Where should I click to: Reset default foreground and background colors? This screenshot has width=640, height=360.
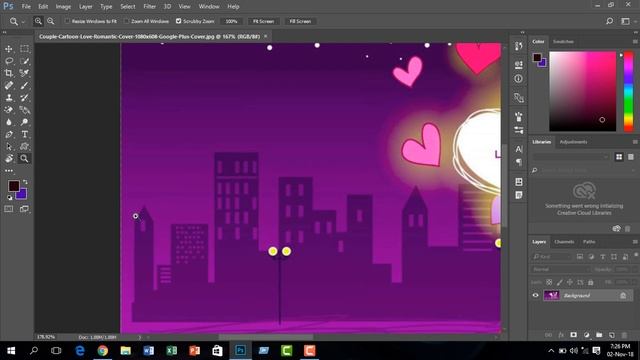pyautogui.click(x=9, y=198)
